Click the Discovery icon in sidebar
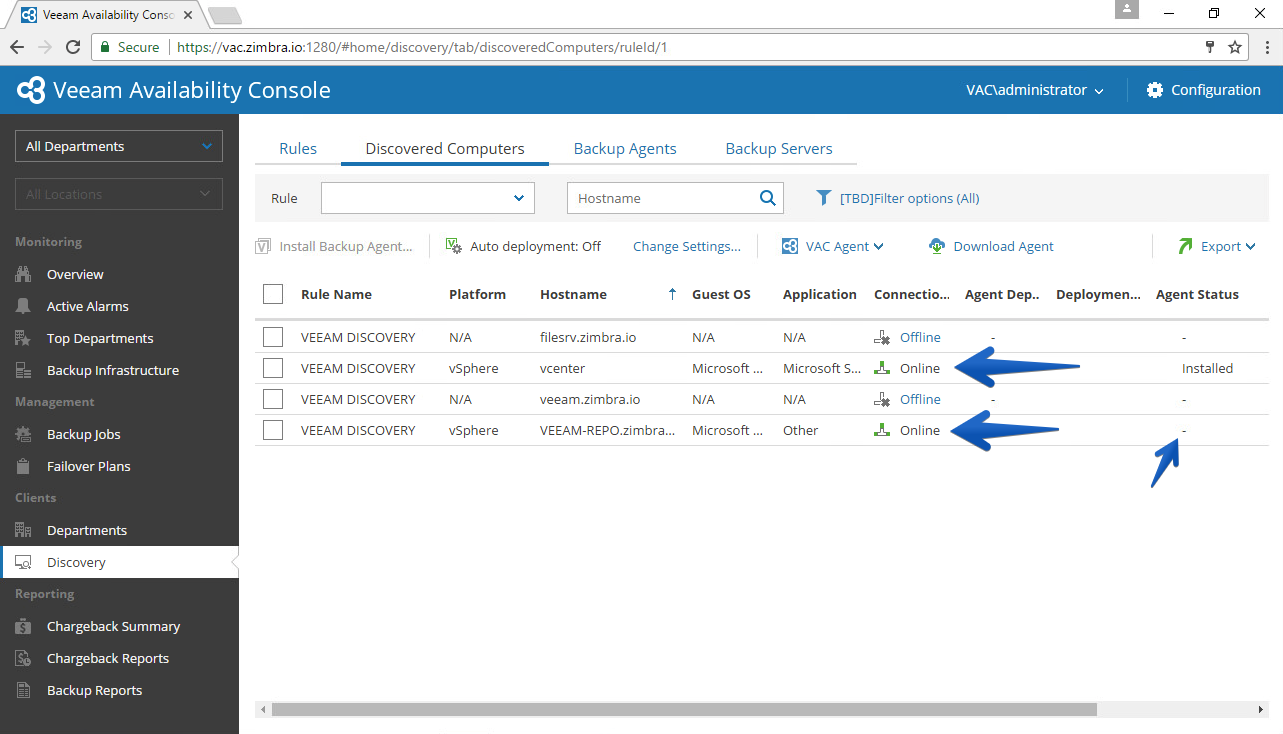The image size is (1283, 734). click(24, 562)
